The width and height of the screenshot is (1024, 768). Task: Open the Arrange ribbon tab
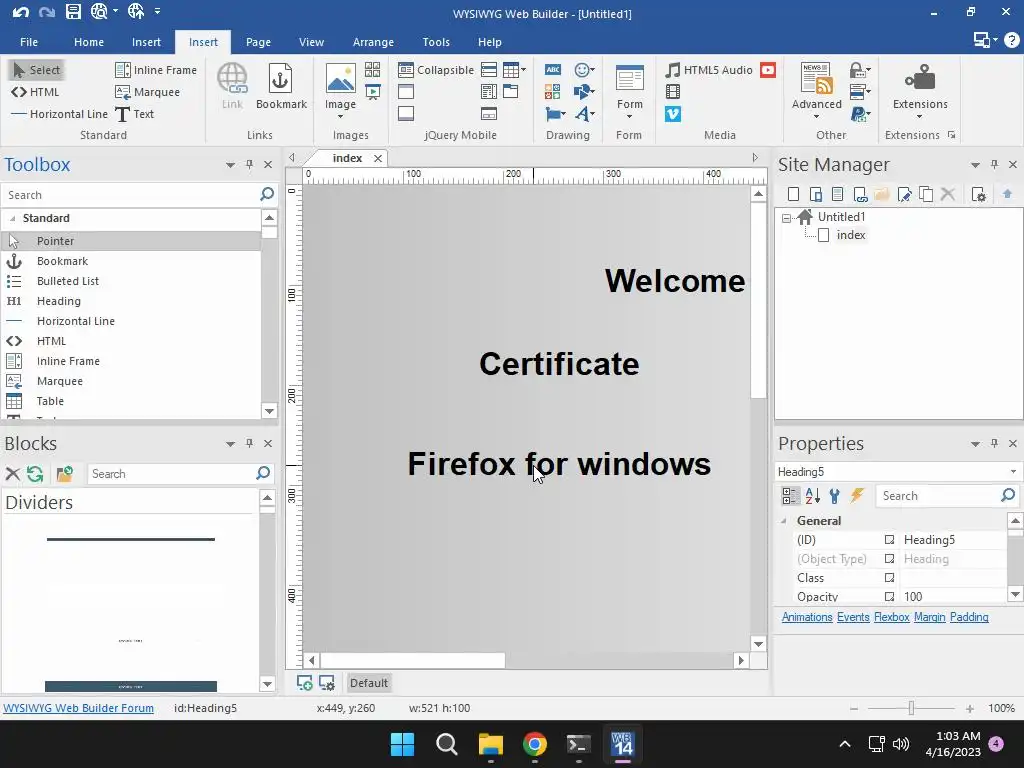point(373,42)
